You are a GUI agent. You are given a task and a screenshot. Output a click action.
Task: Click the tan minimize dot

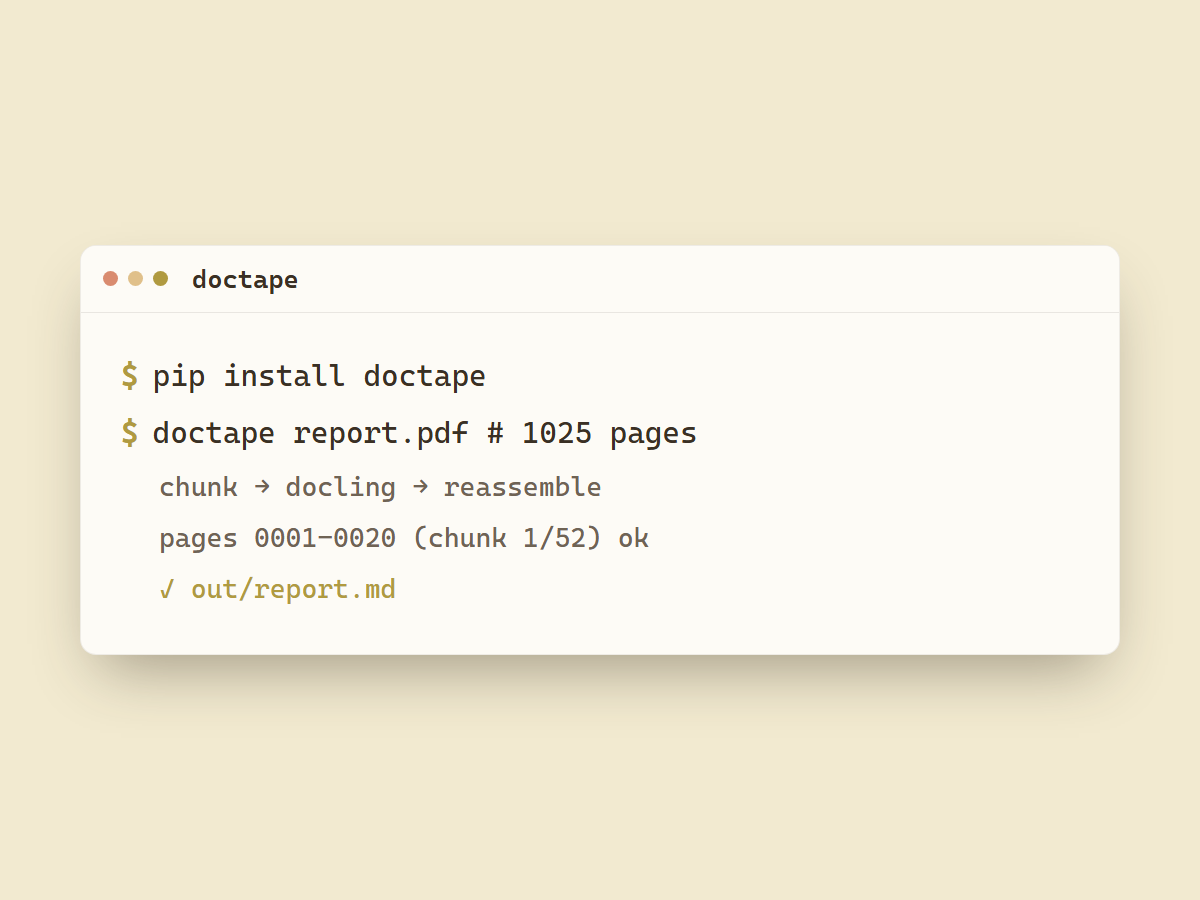point(135,279)
